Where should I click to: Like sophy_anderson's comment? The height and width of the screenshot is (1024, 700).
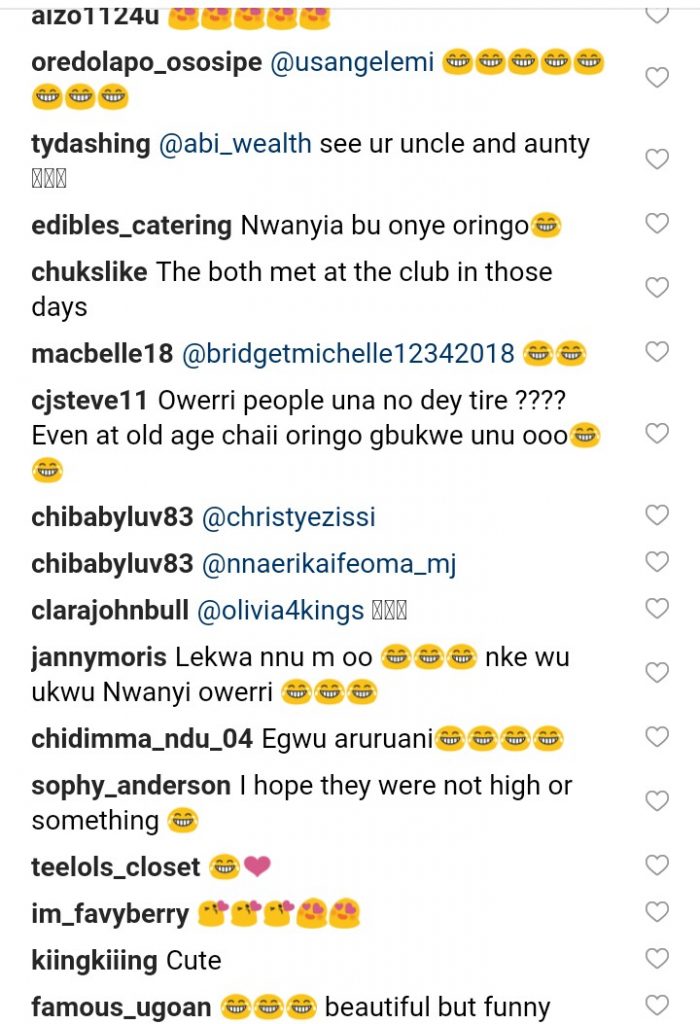click(x=656, y=801)
